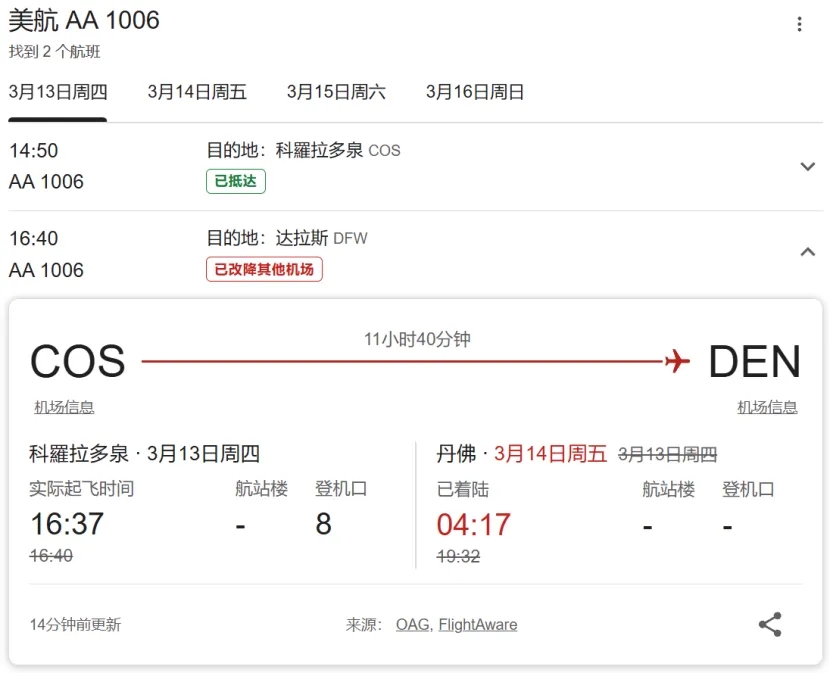Screen dimensions: 830x673
Task: Open the three-dot more options menu
Action: (799, 25)
